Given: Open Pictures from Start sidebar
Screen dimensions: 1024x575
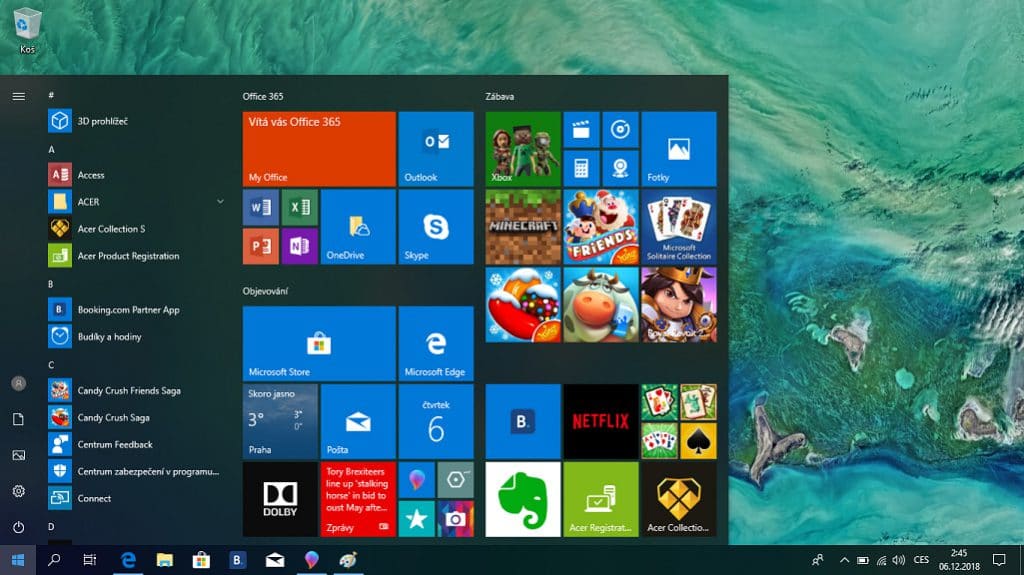Looking at the screenshot, I should [18, 455].
